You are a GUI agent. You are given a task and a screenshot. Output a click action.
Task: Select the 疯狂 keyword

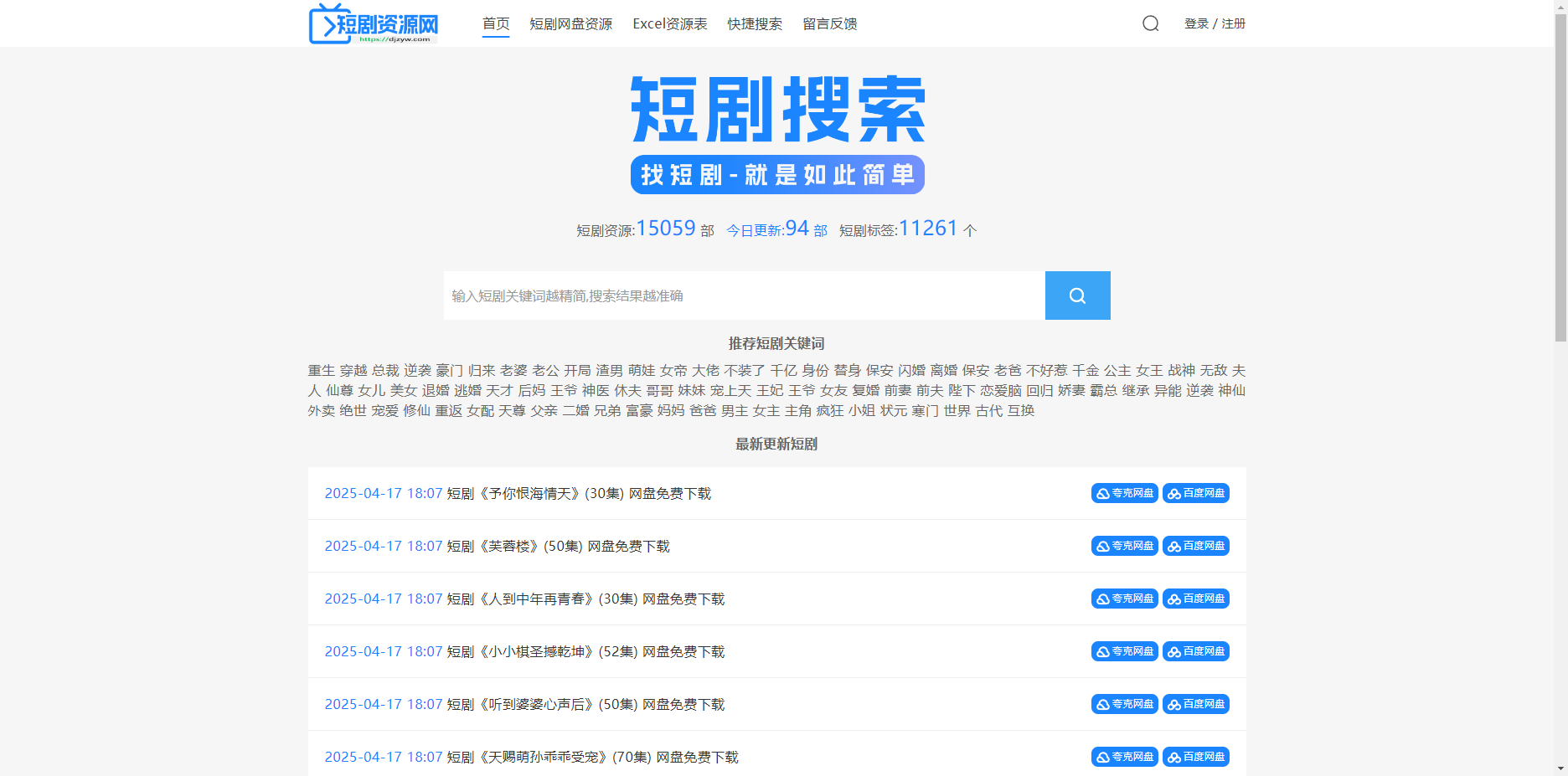[x=830, y=410]
